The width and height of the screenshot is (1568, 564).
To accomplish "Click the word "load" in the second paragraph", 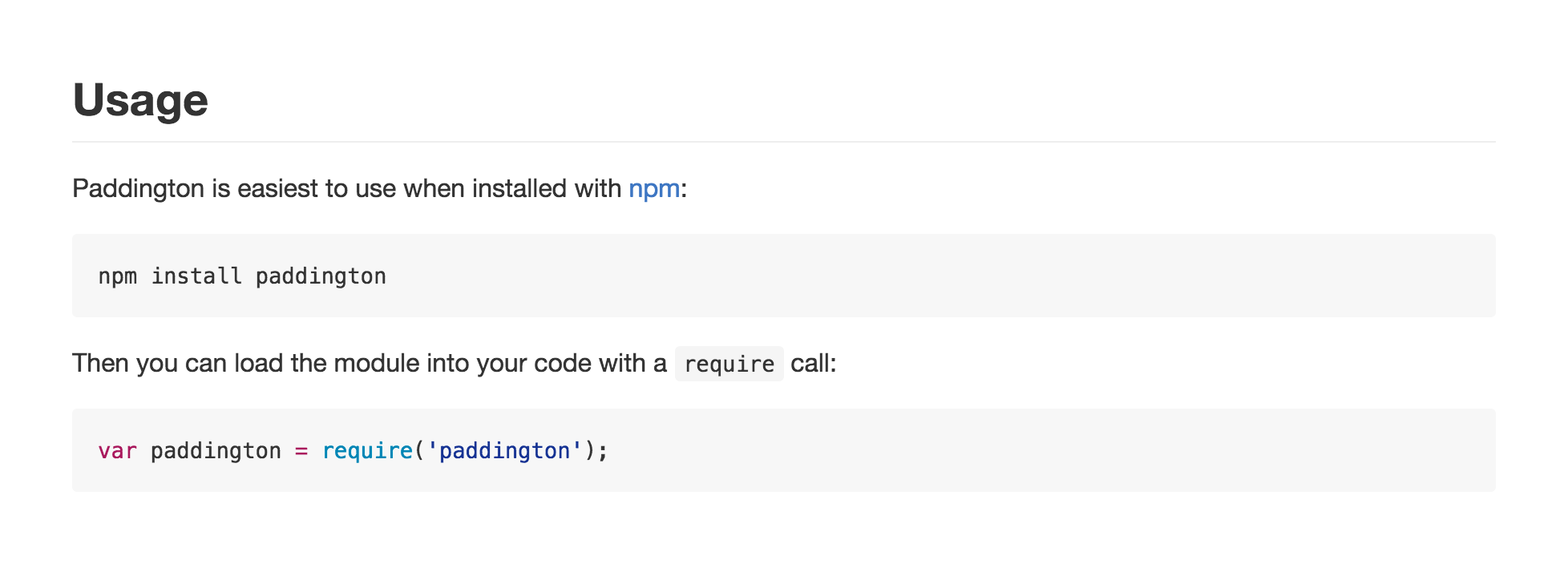I will coord(259,364).
